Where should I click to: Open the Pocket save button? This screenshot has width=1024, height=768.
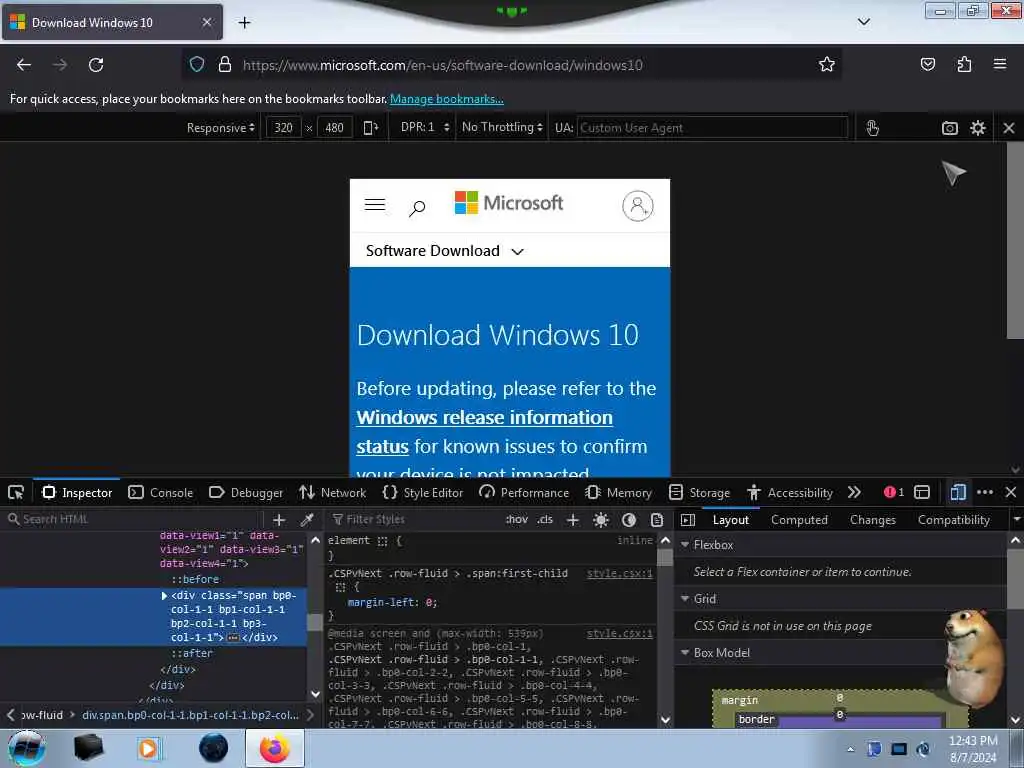(927, 64)
